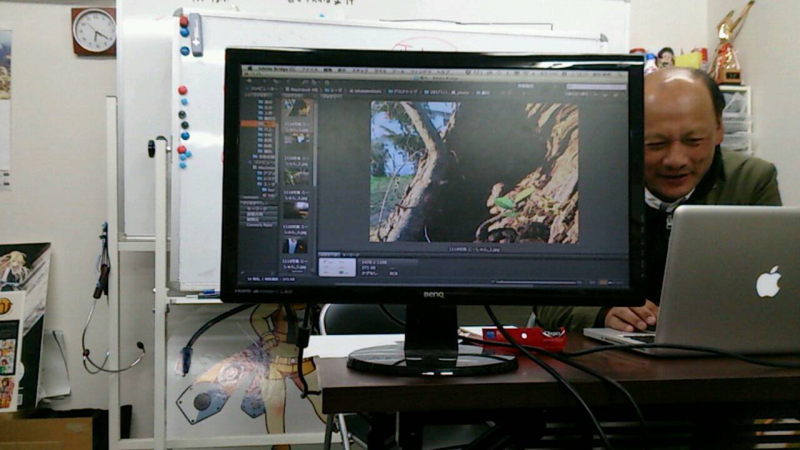The image size is (800, 450).
Task: Click the white metadata placard camera data box
Action: tap(337, 267)
